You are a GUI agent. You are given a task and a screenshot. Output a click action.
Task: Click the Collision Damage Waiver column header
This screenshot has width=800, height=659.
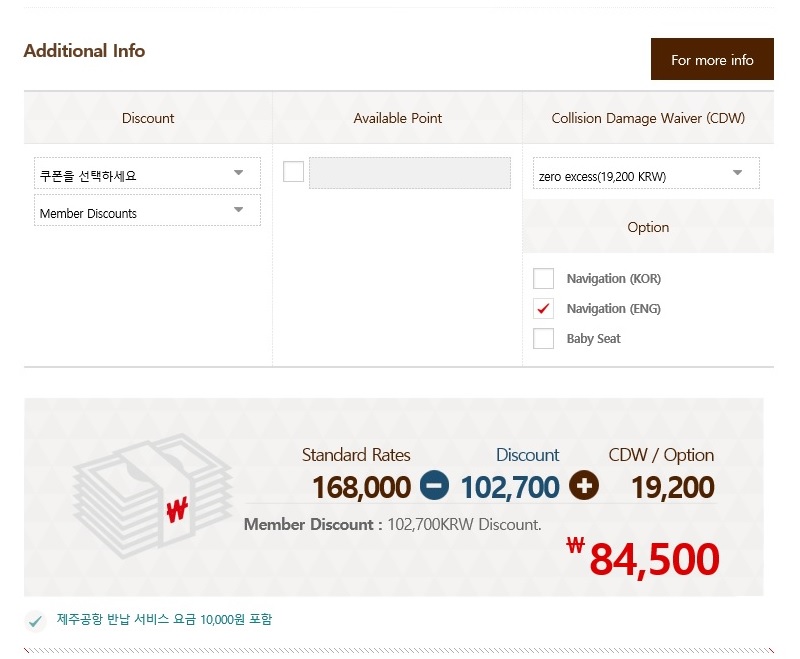pos(648,118)
